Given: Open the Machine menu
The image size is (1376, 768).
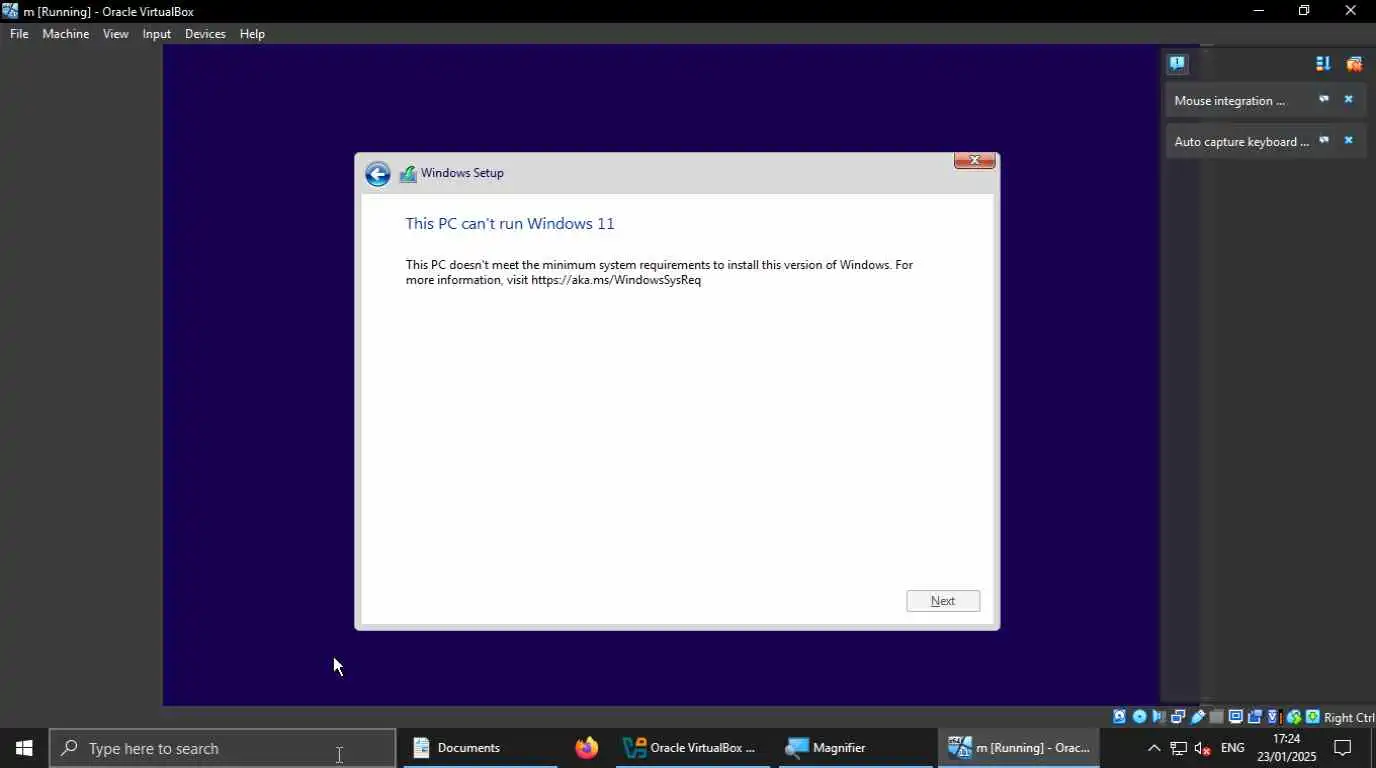Looking at the screenshot, I should (66, 34).
